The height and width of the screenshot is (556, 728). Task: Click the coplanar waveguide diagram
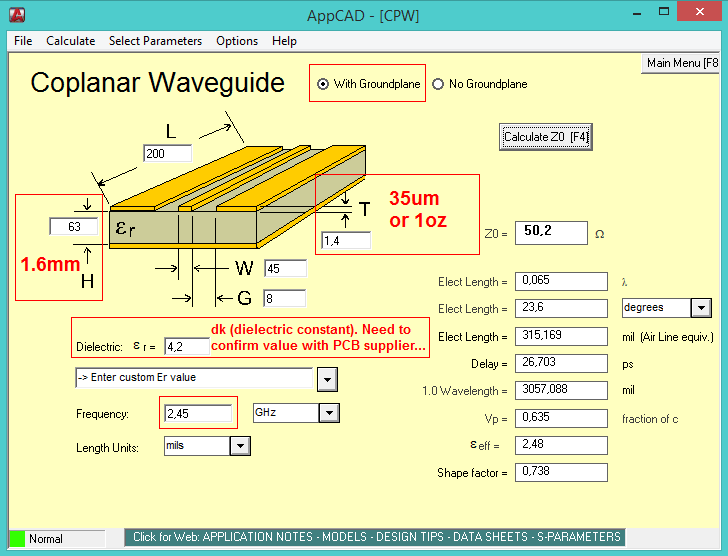tap(238, 197)
